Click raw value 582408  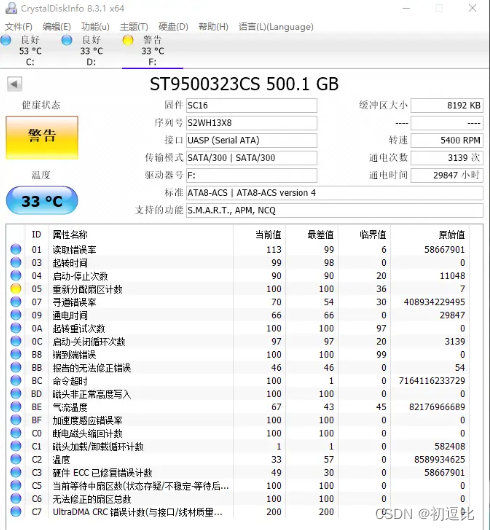click(450, 446)
